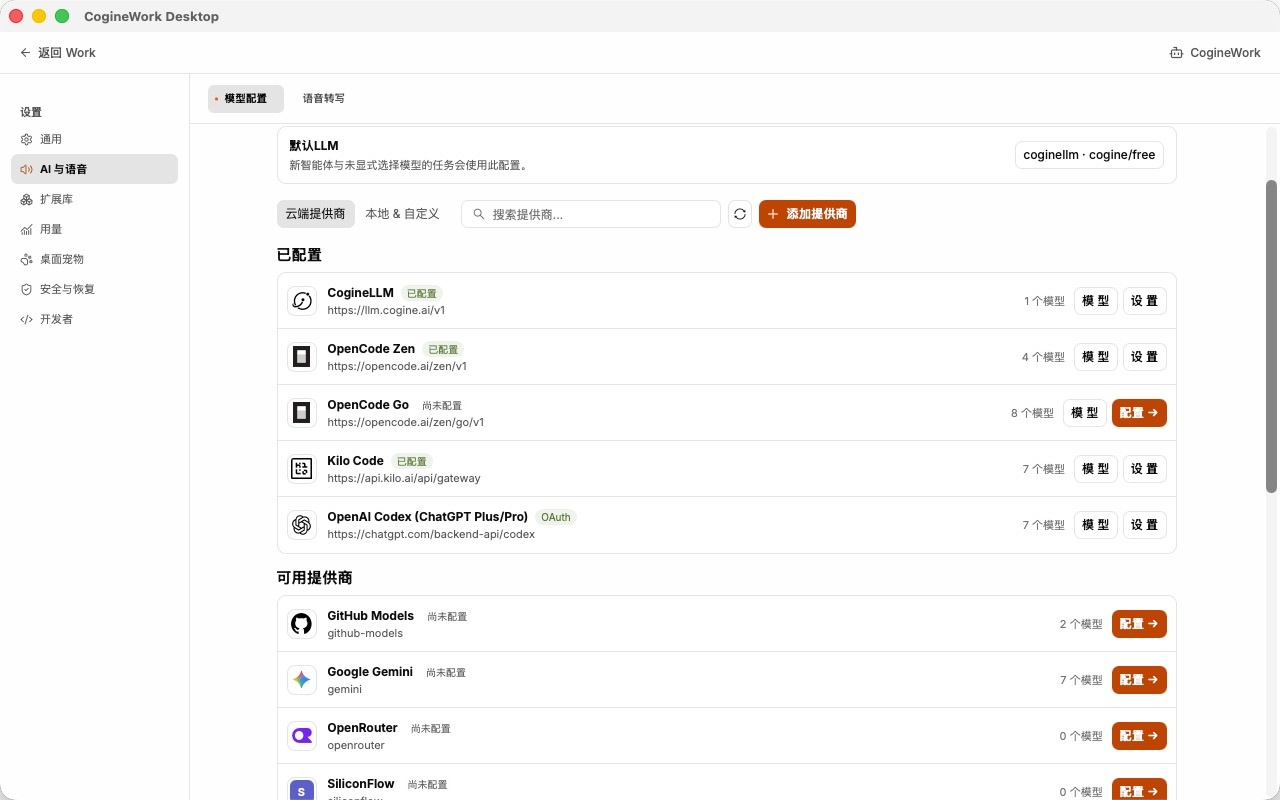The image size is (1280, 800).
Task: Select AI 与语音 in settings sidebar
Action: (94, 169)
